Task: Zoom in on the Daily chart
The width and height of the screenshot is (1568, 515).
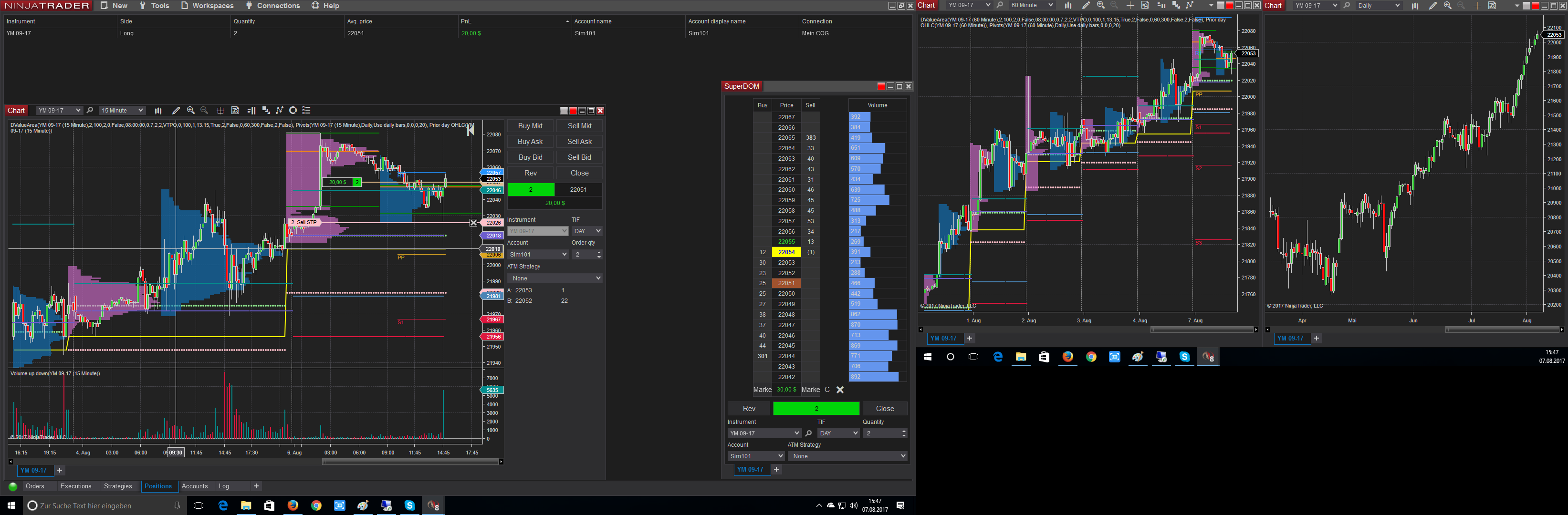Action: pos(1447,5)
